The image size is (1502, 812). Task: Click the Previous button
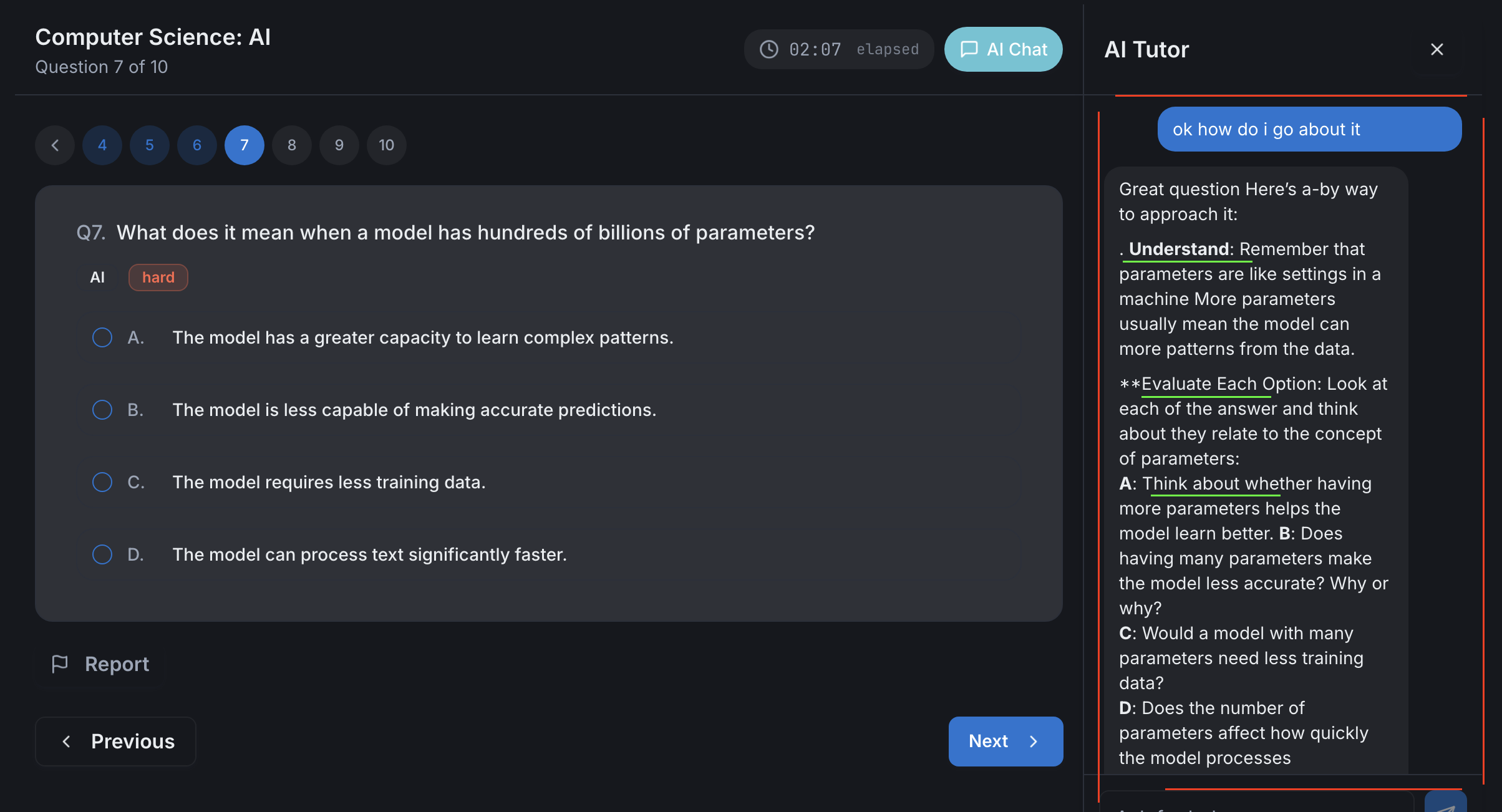tap(115, 742)
